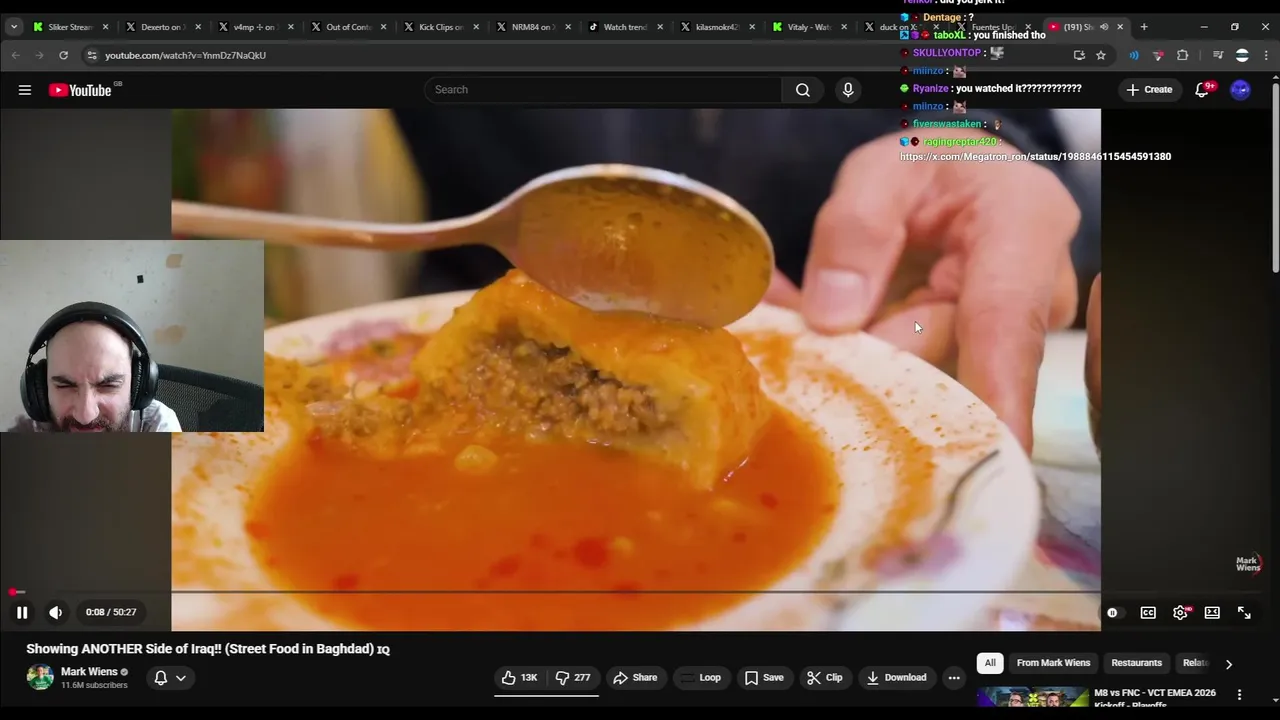Open Mark Wiens channel name link
1280x720 pixels.
coord(89,672)
